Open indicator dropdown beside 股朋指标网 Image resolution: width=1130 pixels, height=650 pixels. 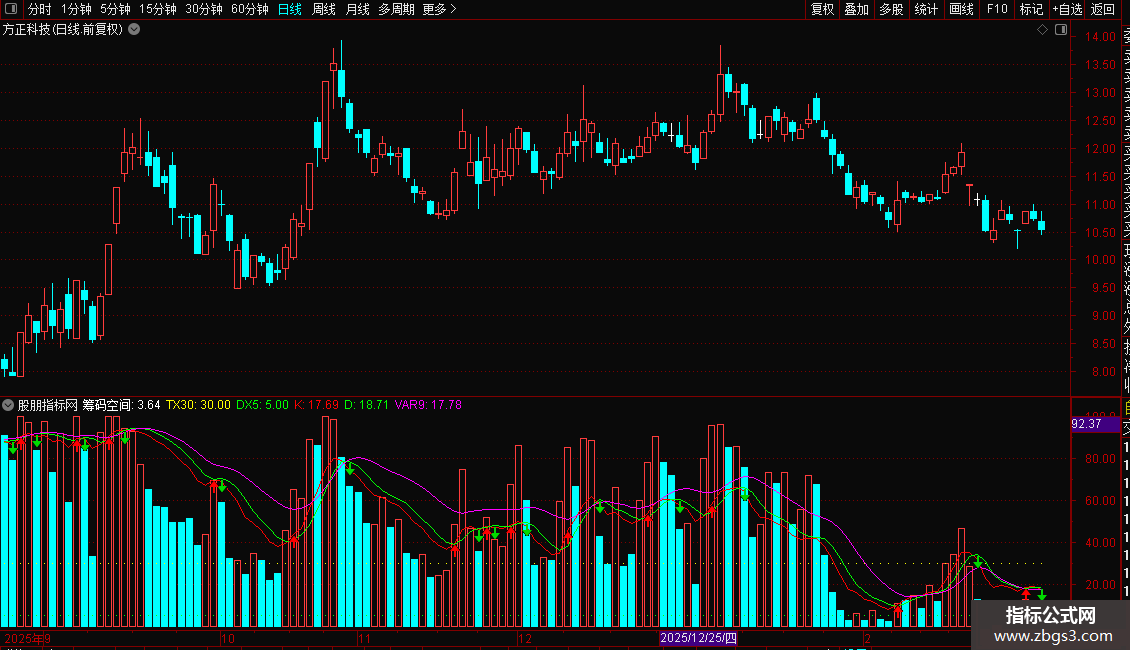pos(8,405)
